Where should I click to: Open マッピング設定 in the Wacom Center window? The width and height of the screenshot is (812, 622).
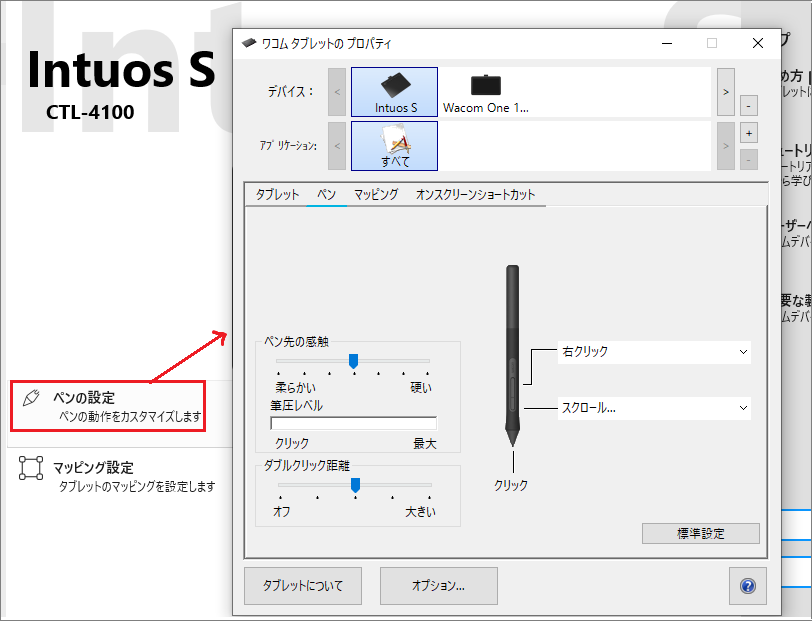[x=117, y=475]
